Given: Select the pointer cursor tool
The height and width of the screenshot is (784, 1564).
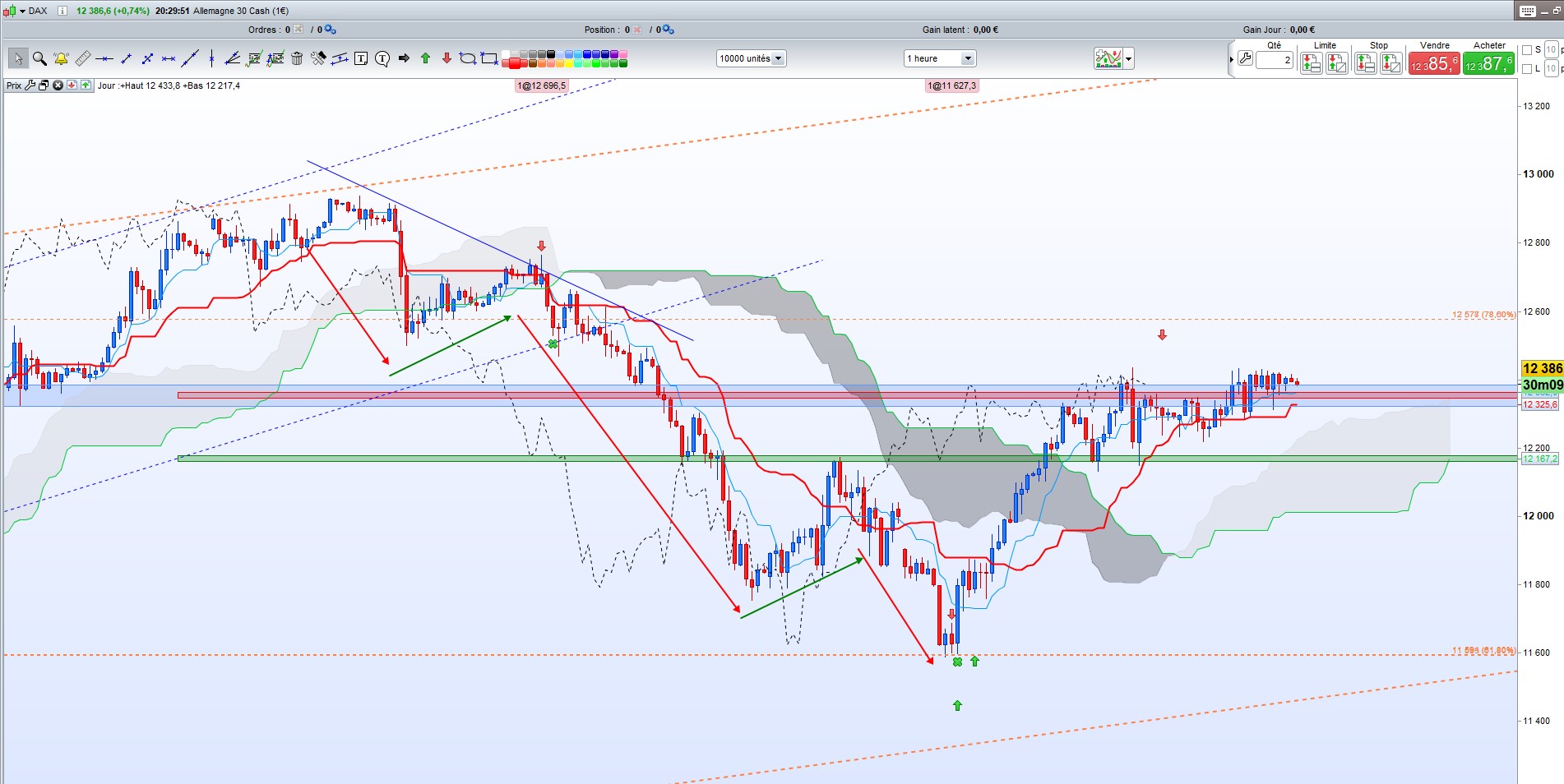Looking at the screenshot, I should tap(18, 58).
